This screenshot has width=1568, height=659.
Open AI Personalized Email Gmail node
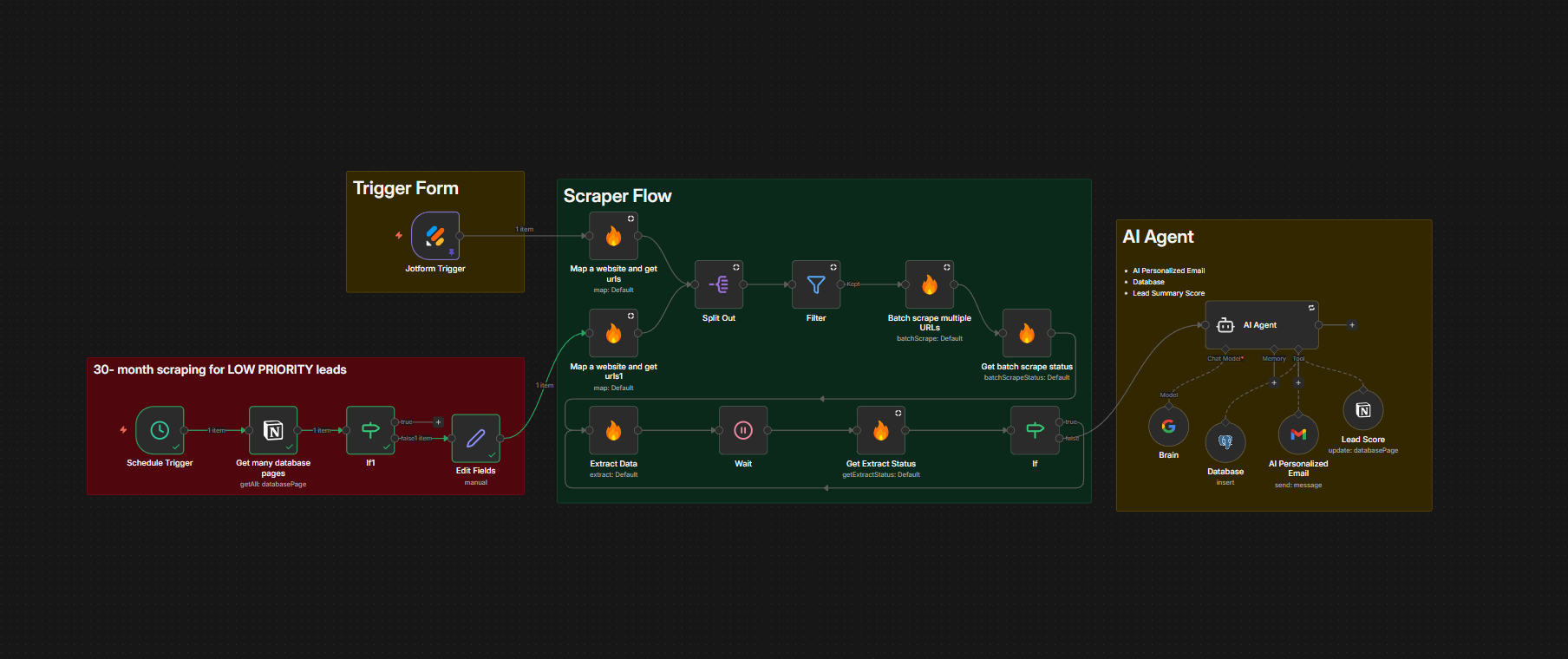[x=1298, y=434]
